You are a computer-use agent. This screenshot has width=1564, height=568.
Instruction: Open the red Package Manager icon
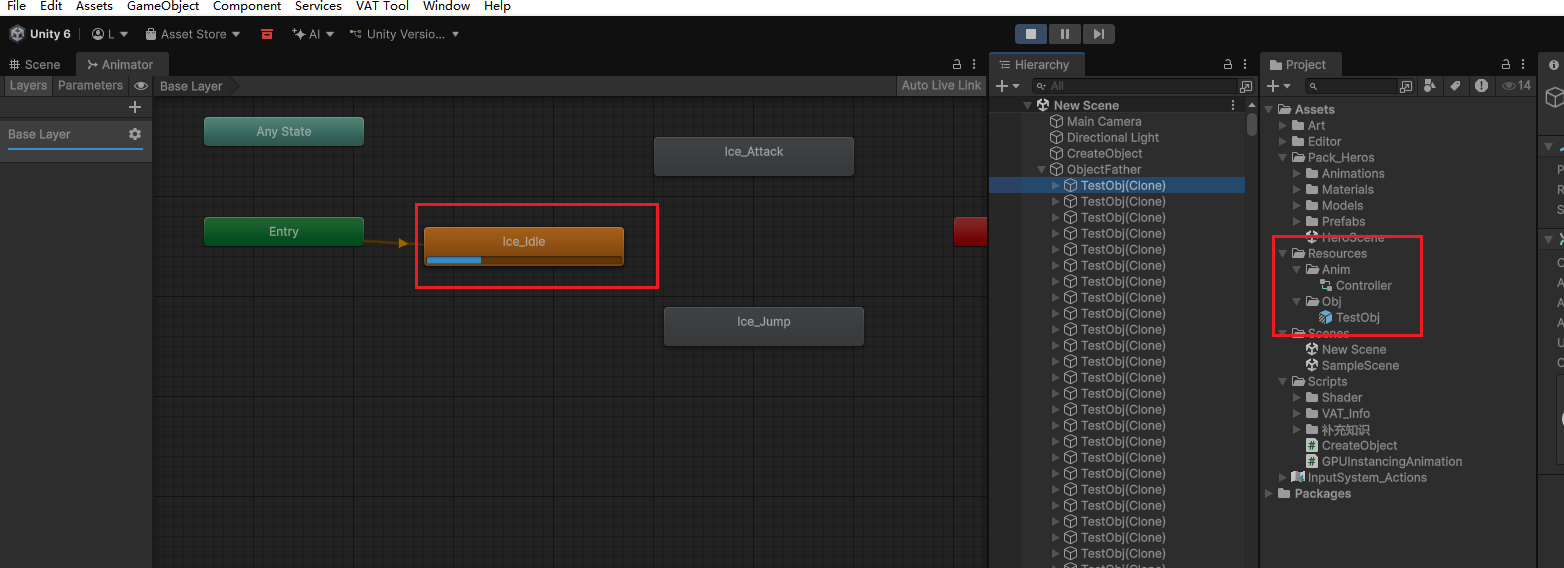(x=266, y=34)
